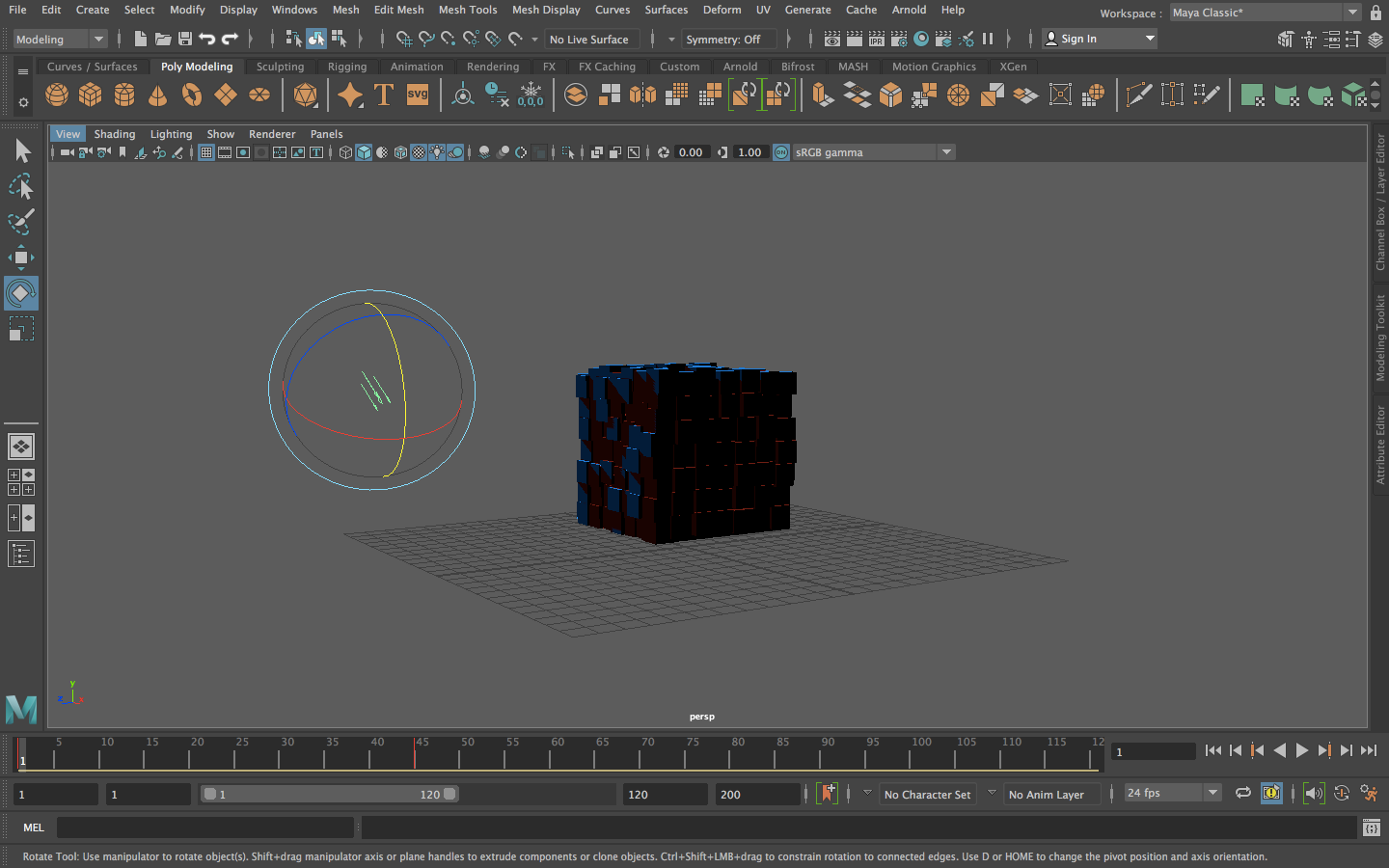Choose the Lasso selection tool

click(20, 186)
